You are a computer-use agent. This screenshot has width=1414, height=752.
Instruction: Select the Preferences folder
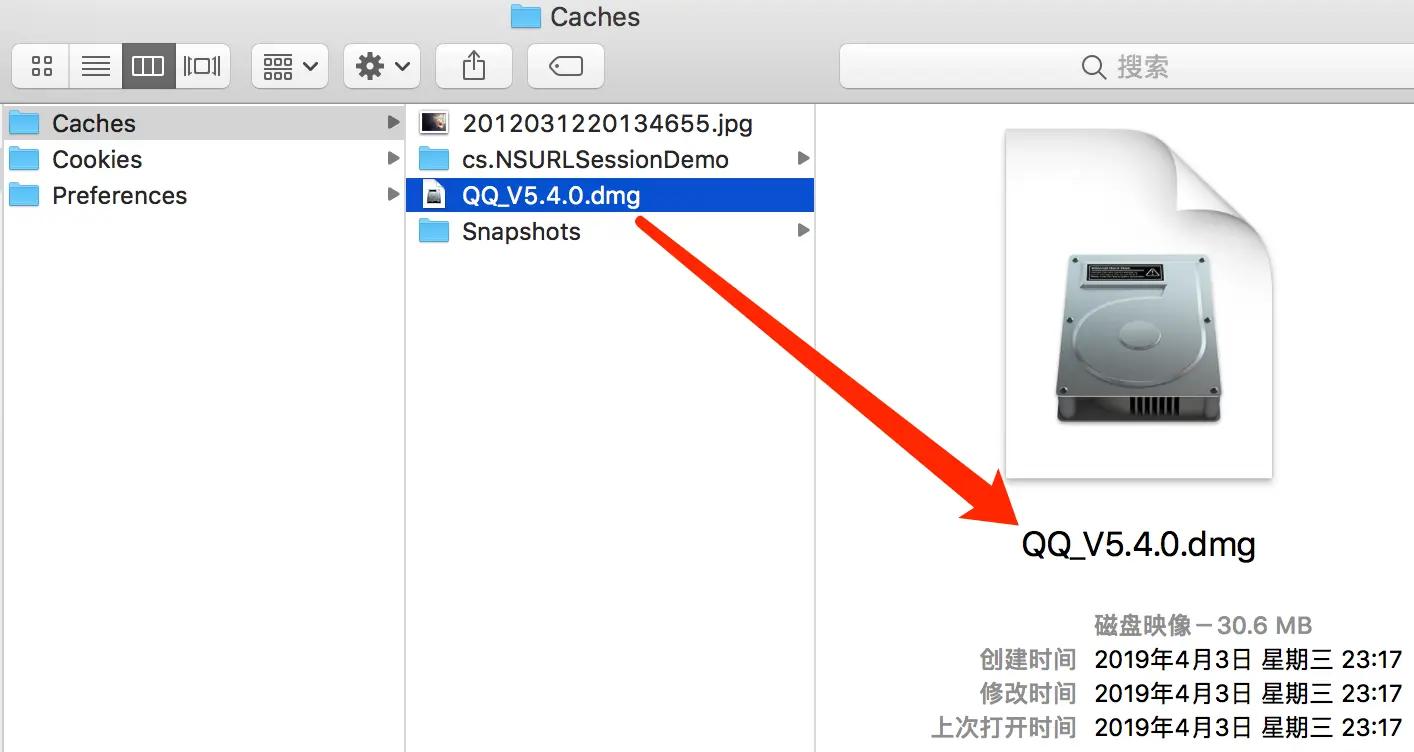point(203,195)
